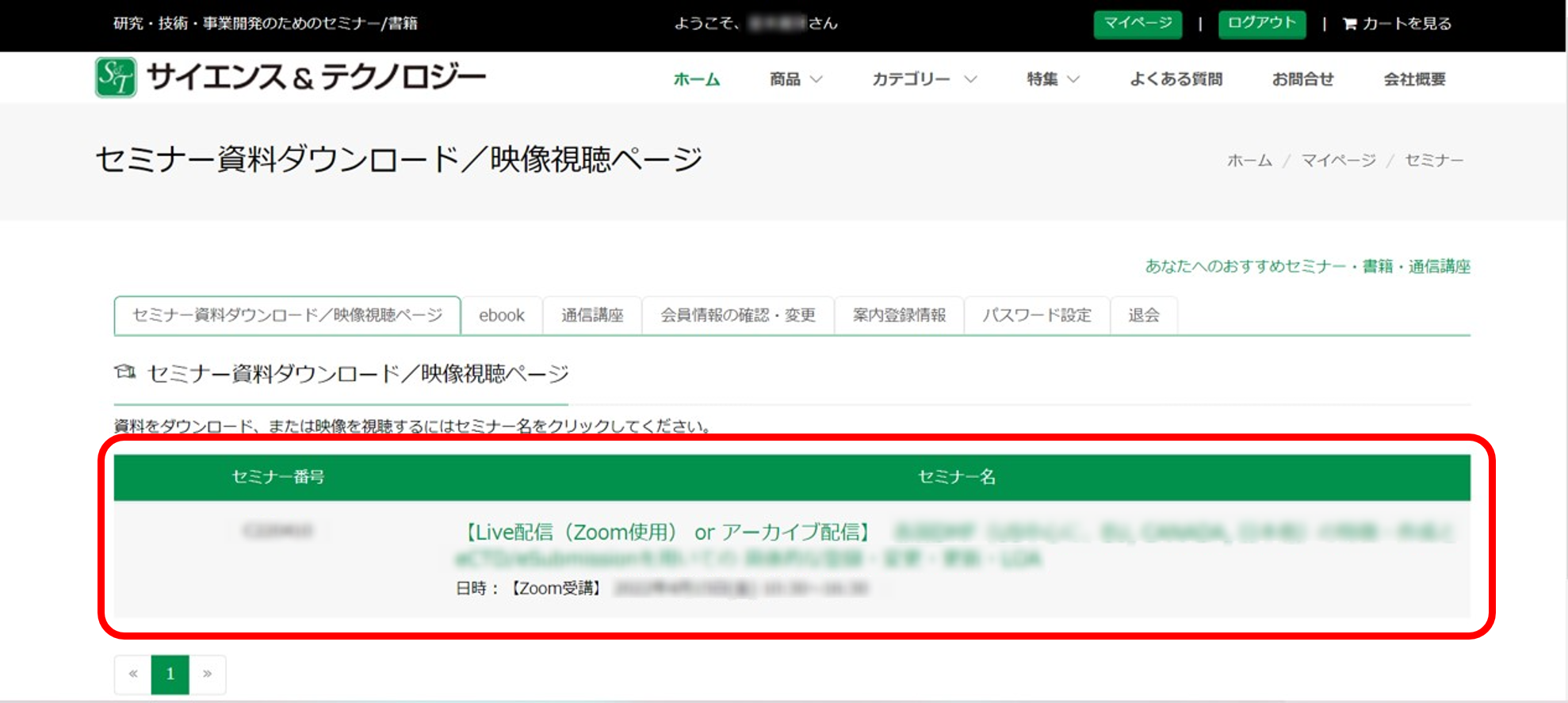Switch to the 通信講座 tab
Image resolution: width=1568 pixels, height=703 pixels.
click(x=592, y=315)
